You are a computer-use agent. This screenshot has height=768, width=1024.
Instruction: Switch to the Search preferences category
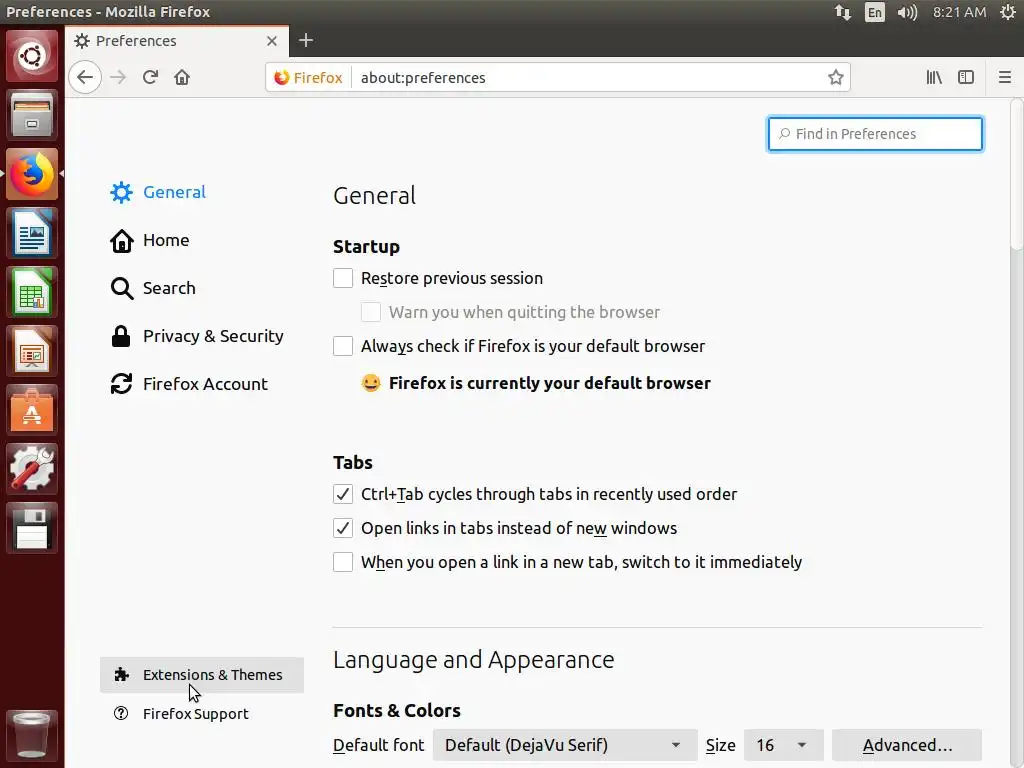point(153,288)
